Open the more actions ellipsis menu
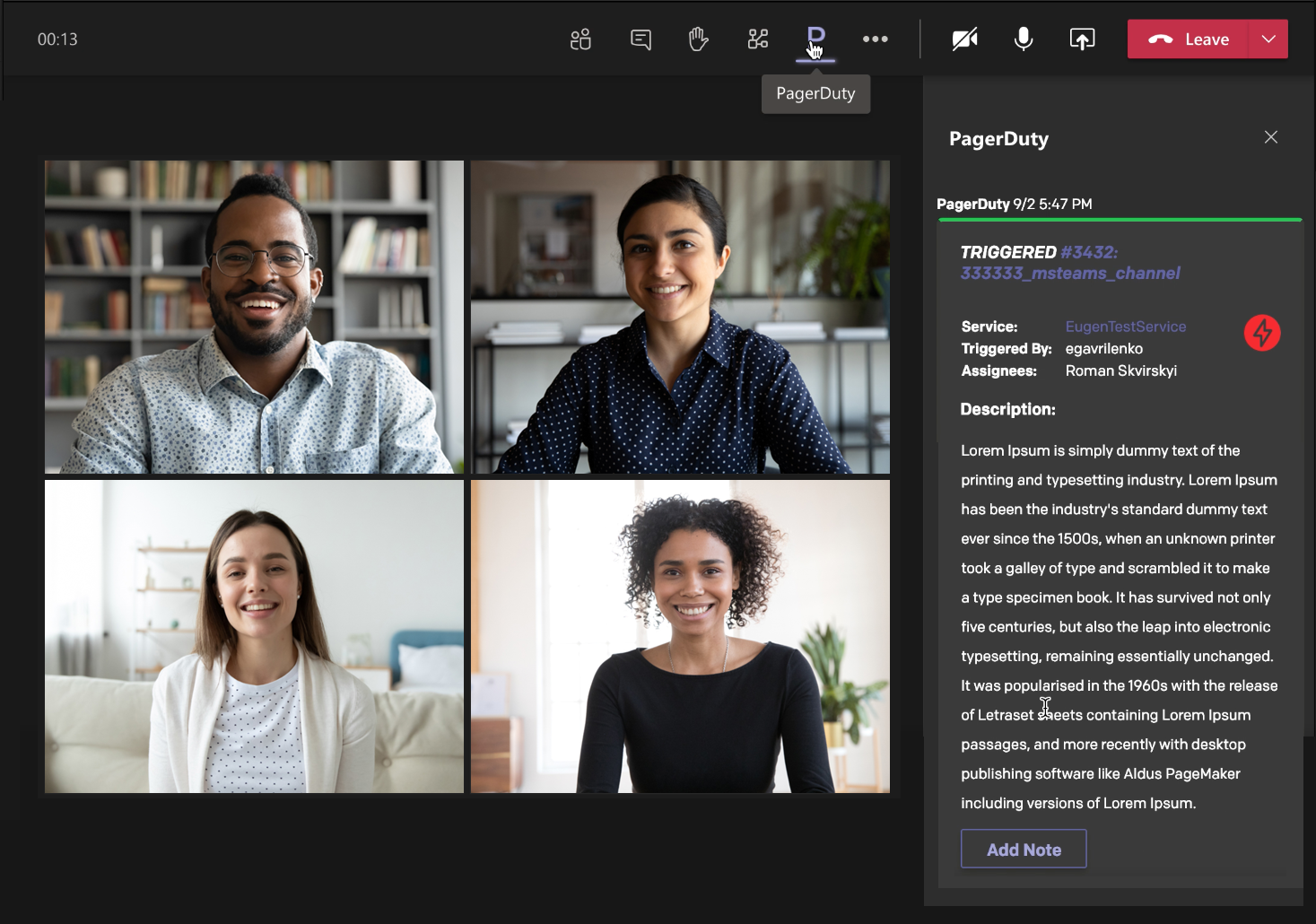Screen dimensions: 1316x924 tap(876, 39)
